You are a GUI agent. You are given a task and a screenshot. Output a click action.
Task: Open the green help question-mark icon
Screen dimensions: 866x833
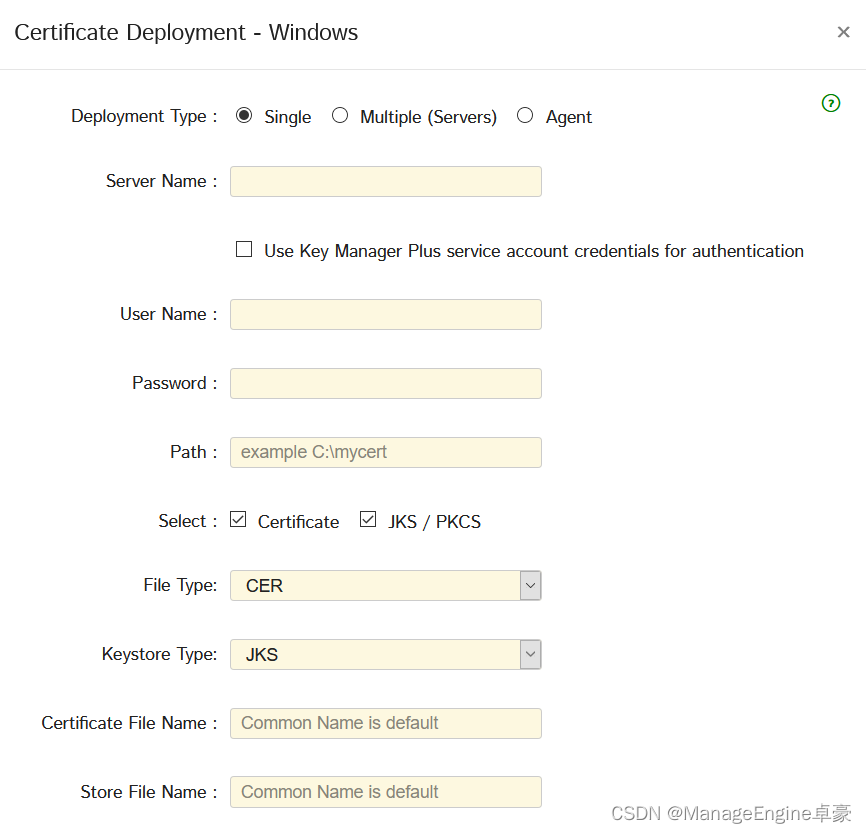[x=830, y=103]
